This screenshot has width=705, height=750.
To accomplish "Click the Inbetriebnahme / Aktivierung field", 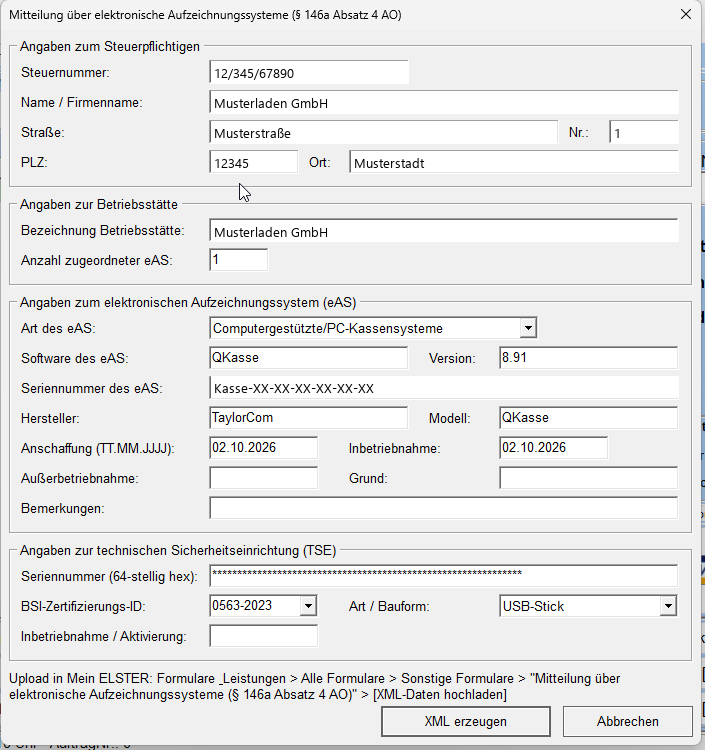I will [264, 636].
